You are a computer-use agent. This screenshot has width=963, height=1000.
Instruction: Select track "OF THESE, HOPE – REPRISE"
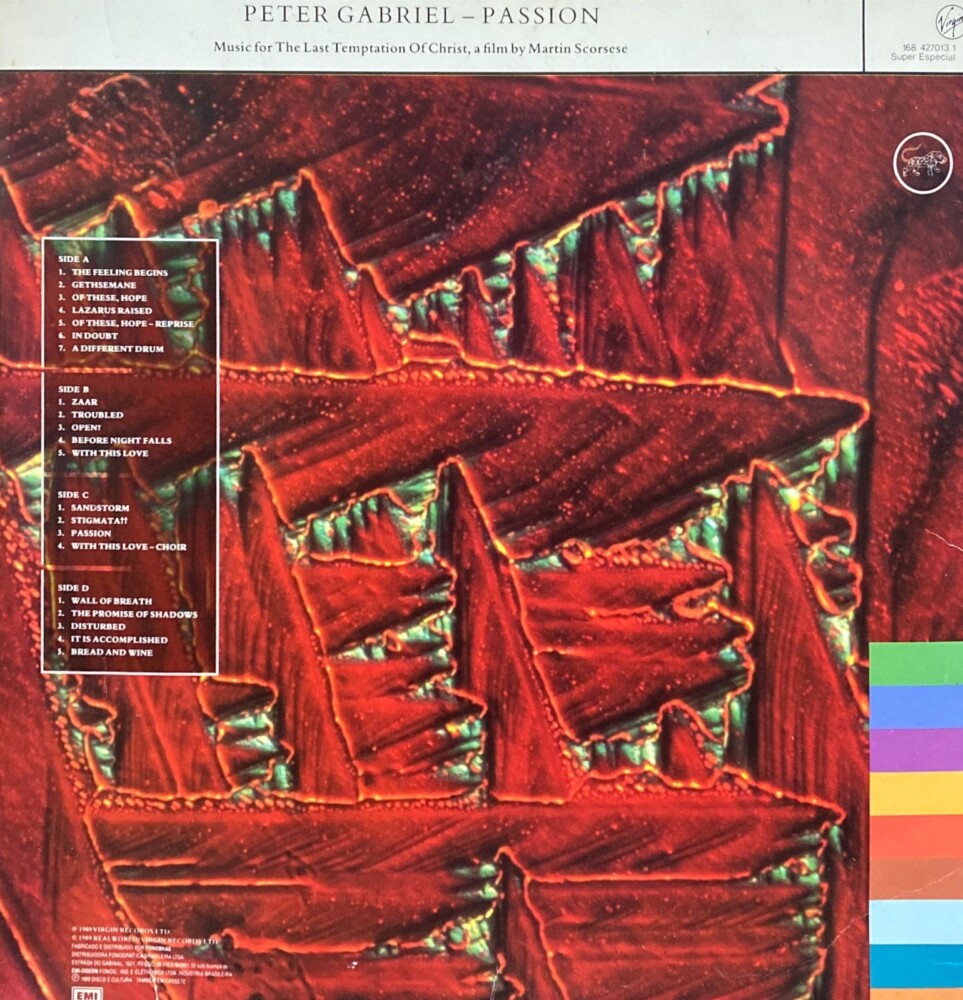(x=133, y=323)
